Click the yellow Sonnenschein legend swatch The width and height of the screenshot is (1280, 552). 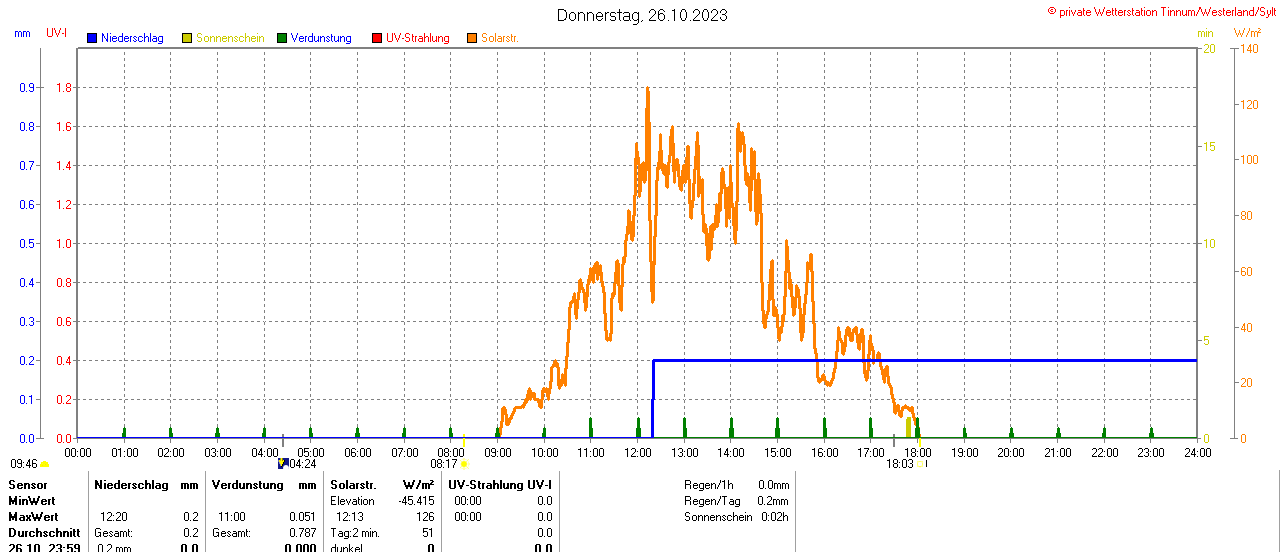coord(187,38)
